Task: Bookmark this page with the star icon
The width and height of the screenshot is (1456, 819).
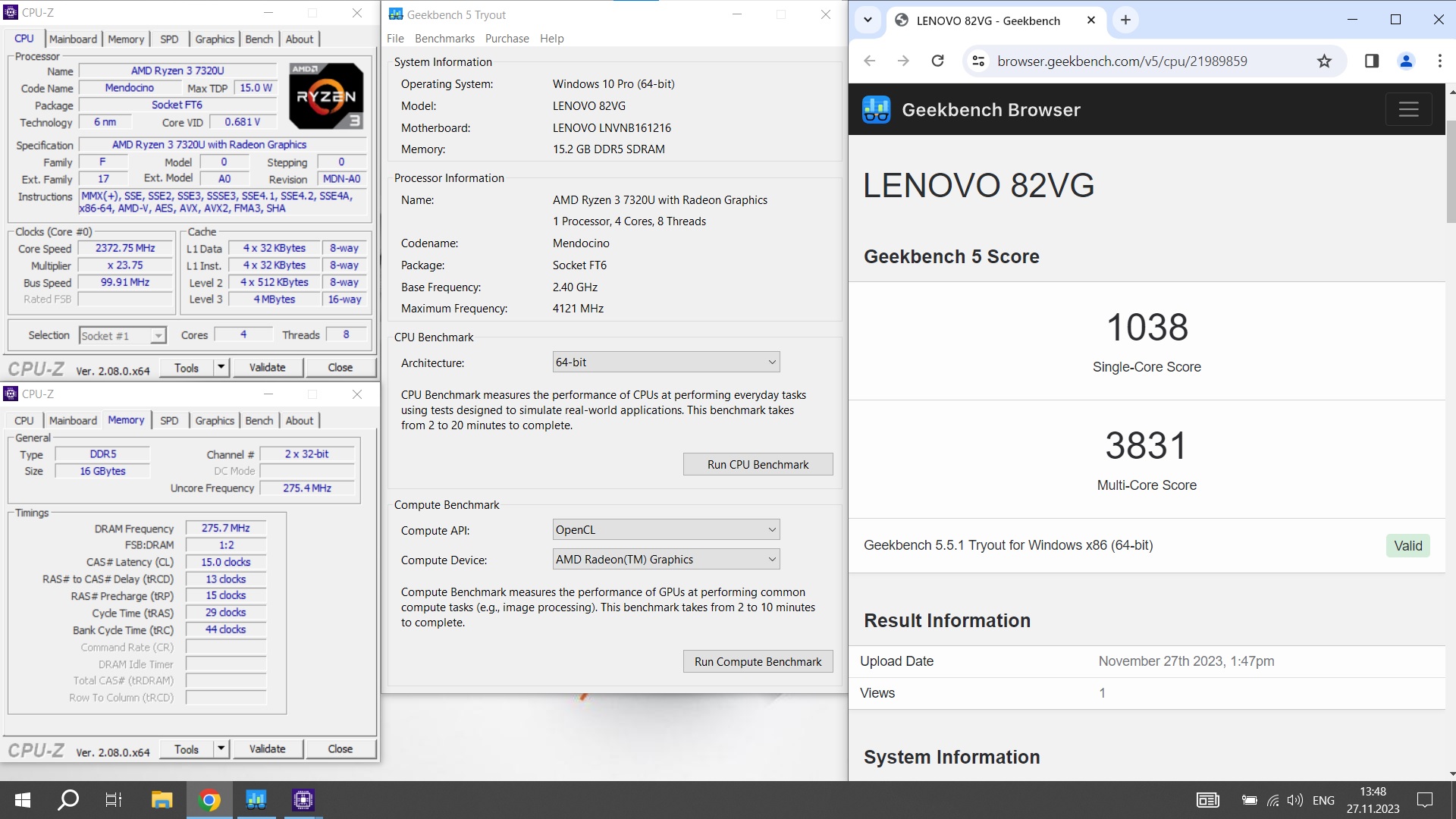Action: pyautogui.click(x=1324, y=61)
